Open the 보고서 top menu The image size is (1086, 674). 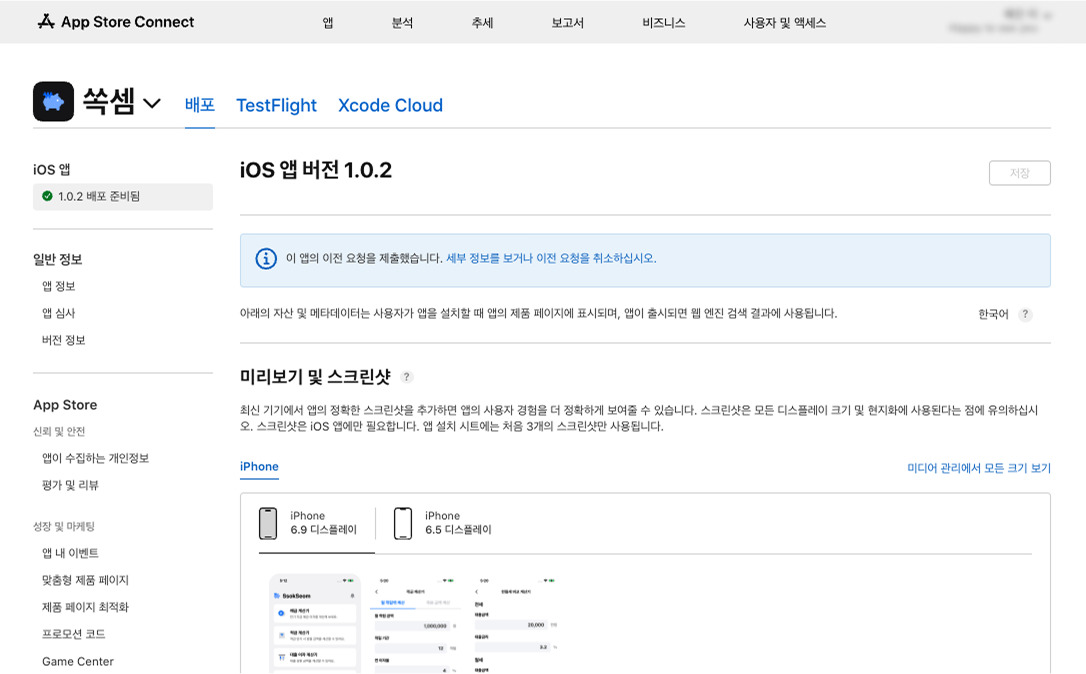point(567,23)
